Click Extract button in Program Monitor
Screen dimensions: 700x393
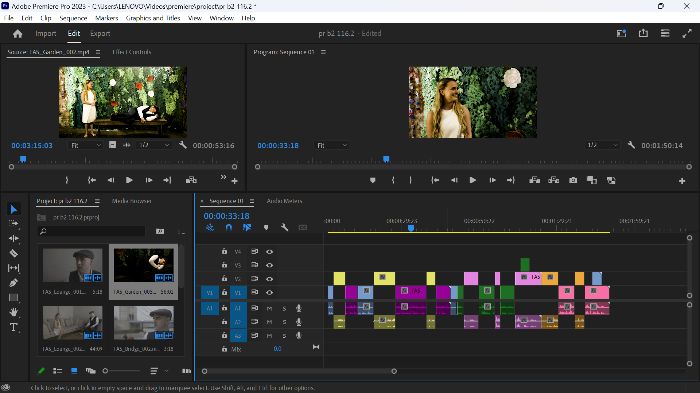pyautogui.click(x=554, y=180)
